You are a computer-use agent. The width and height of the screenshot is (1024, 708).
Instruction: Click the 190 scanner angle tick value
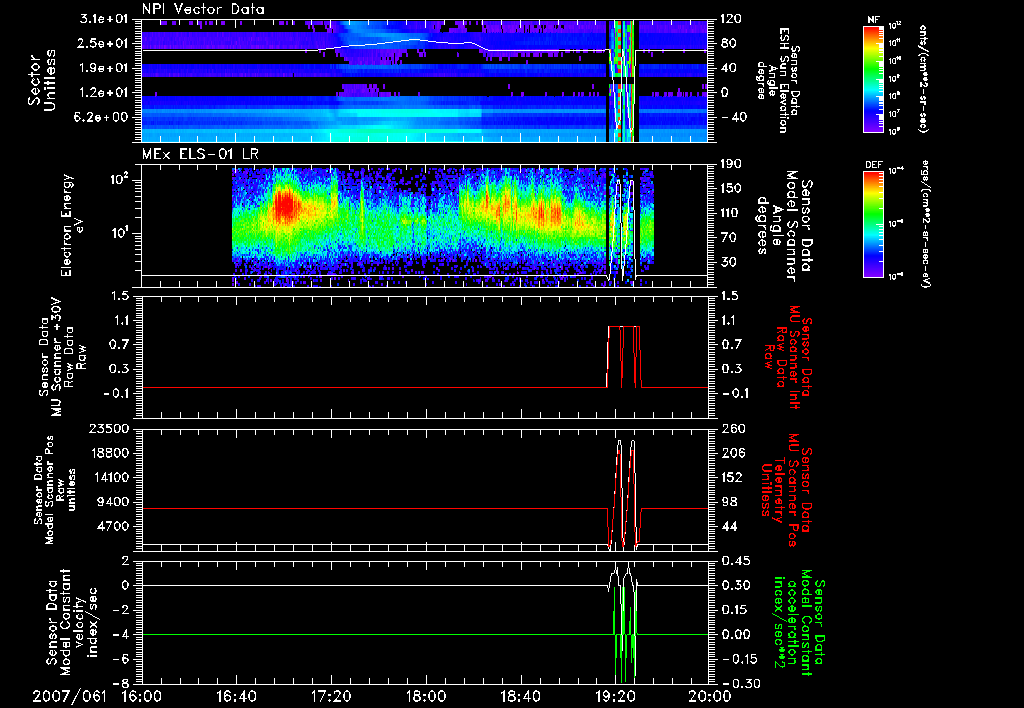[x=731, y=164]
